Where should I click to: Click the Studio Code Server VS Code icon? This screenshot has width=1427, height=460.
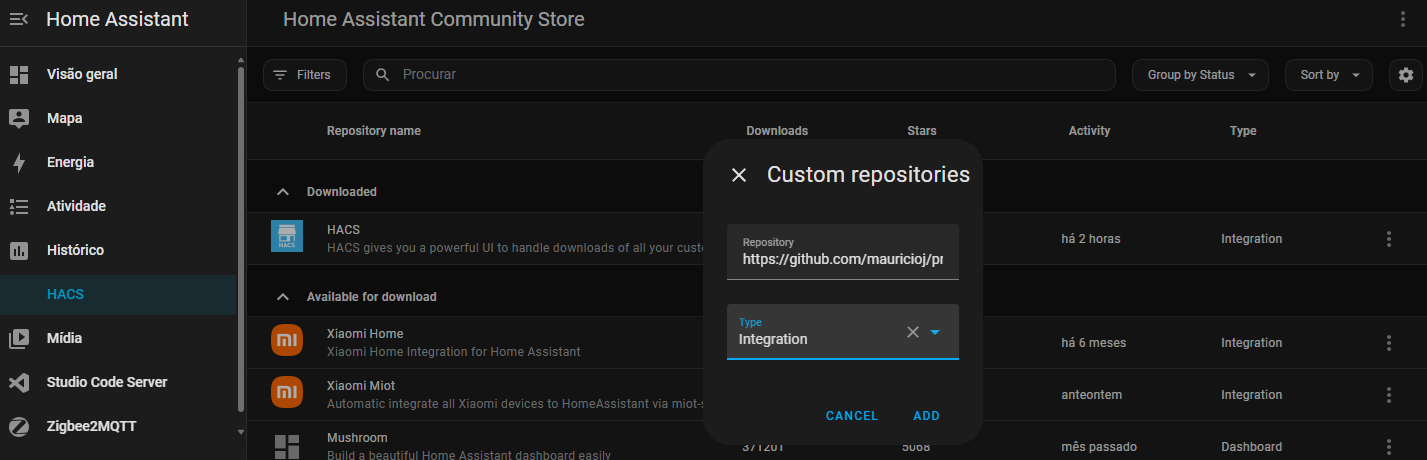point(19,382)
